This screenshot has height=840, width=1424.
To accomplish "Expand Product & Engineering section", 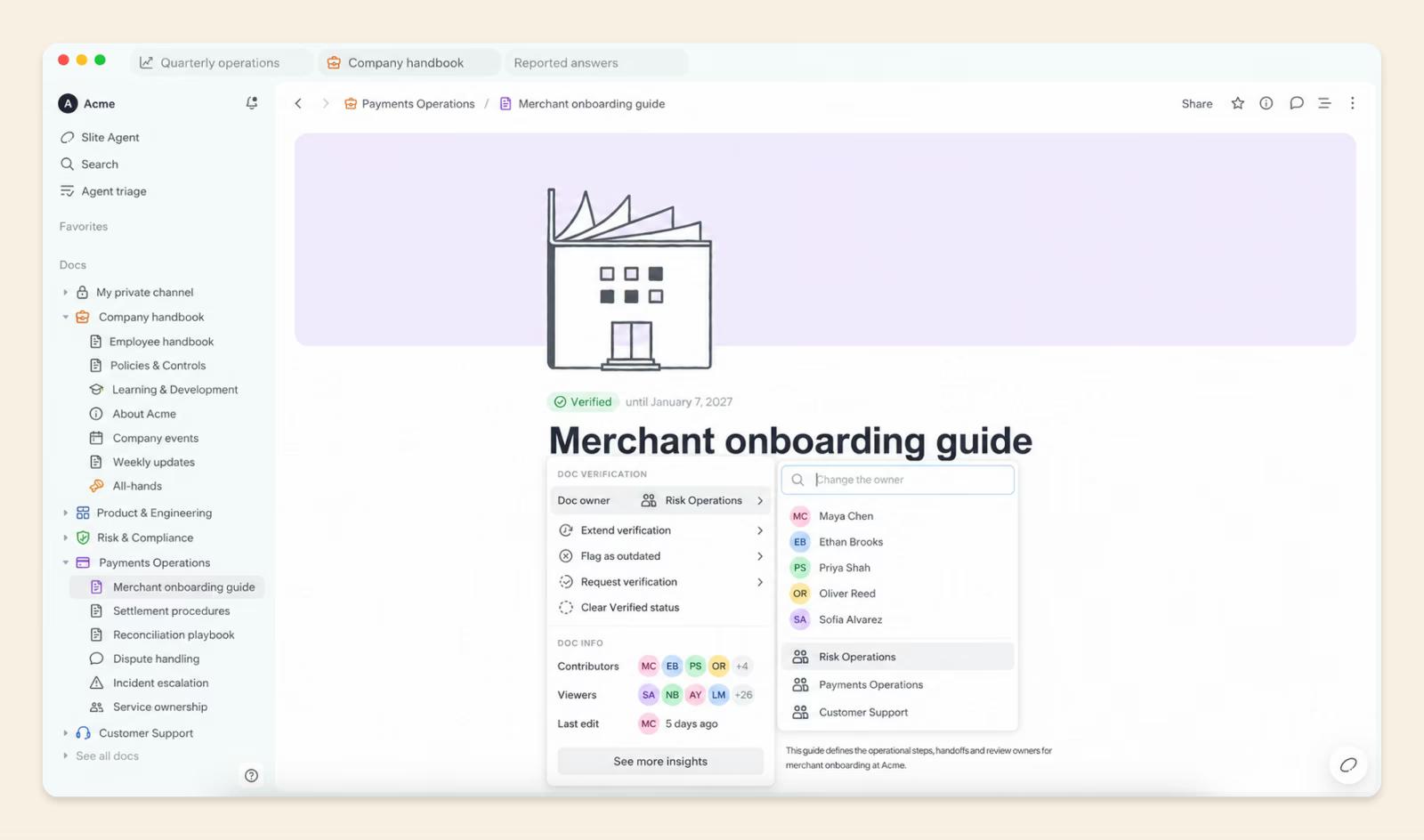I will [x=65, y=513].
